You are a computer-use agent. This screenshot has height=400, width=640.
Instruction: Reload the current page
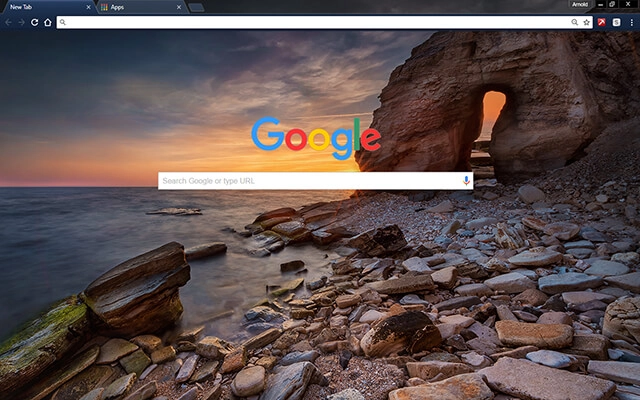[x=35, y=22]
